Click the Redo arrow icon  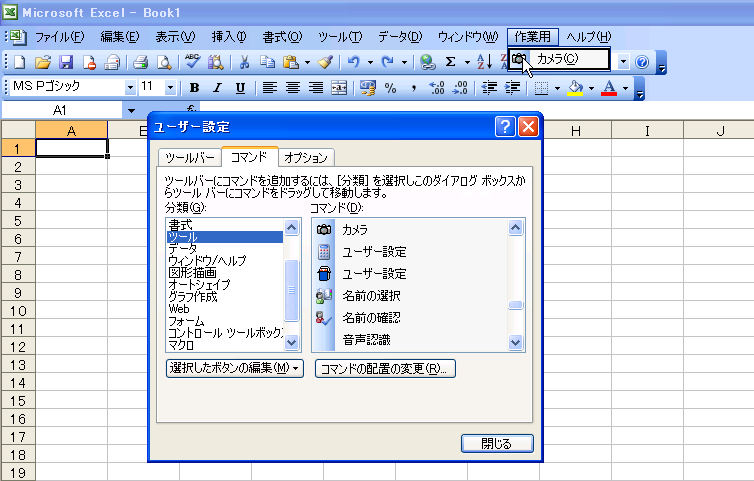388,62
